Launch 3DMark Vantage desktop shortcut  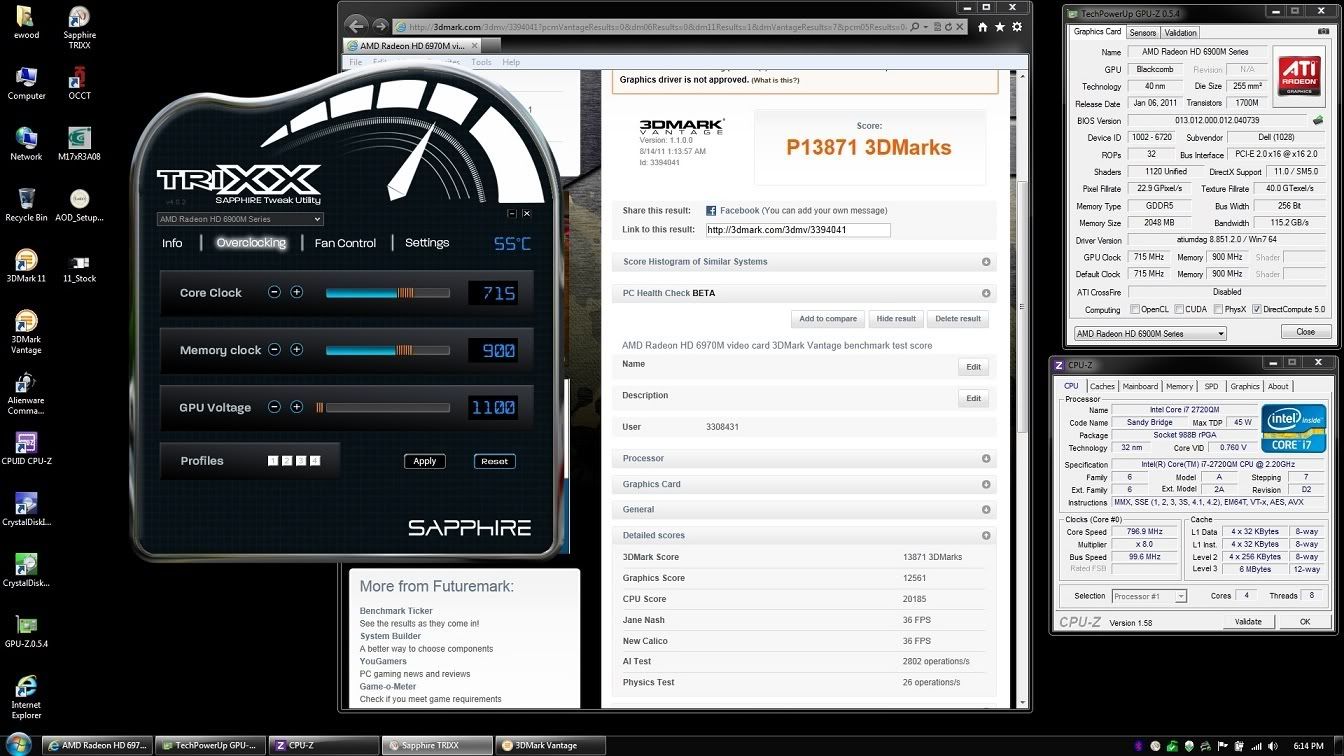pyautogui.click(x=26, y=333)
